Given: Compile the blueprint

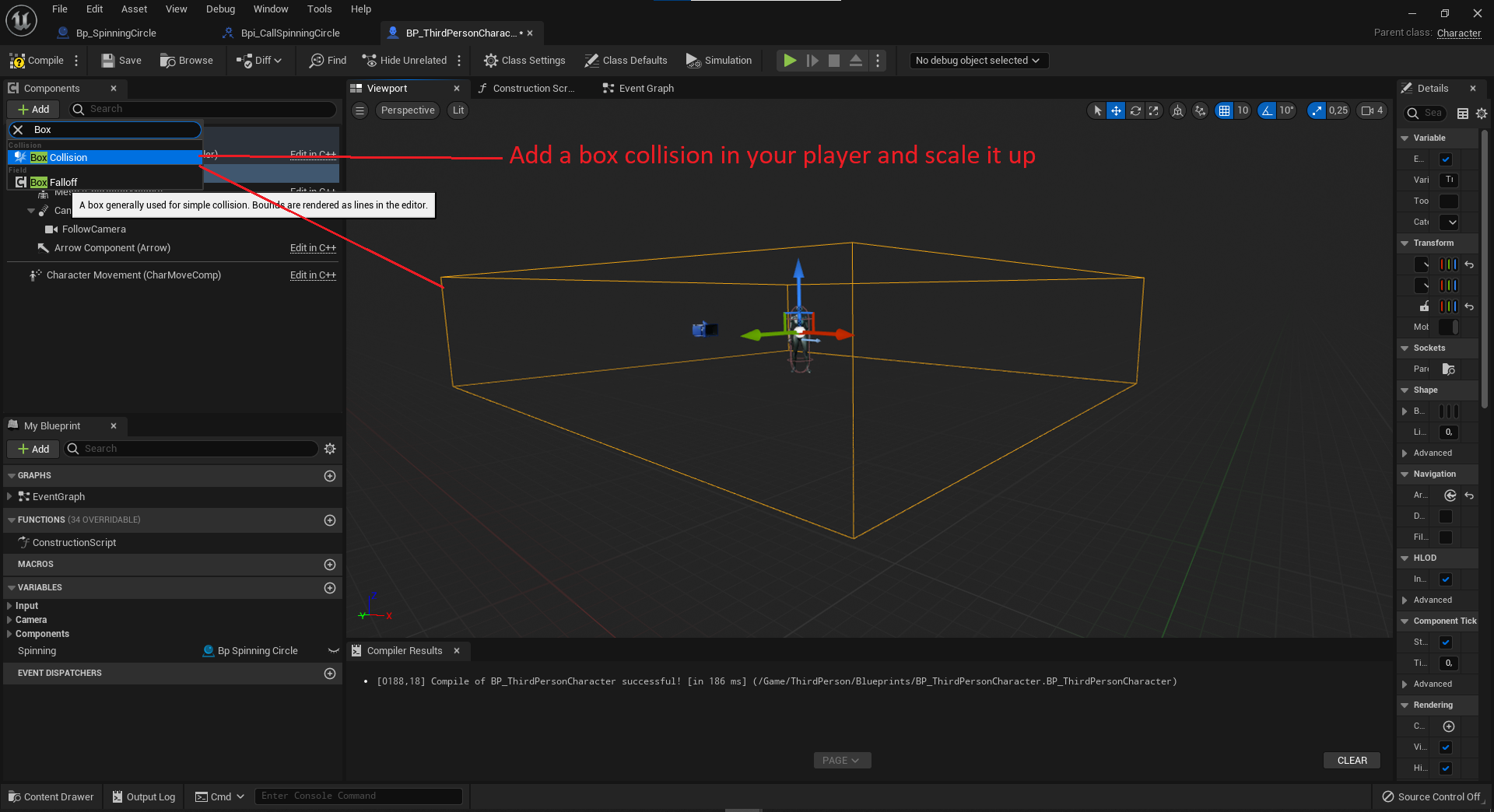Looking at the screenshot, I should coord(37,61).
